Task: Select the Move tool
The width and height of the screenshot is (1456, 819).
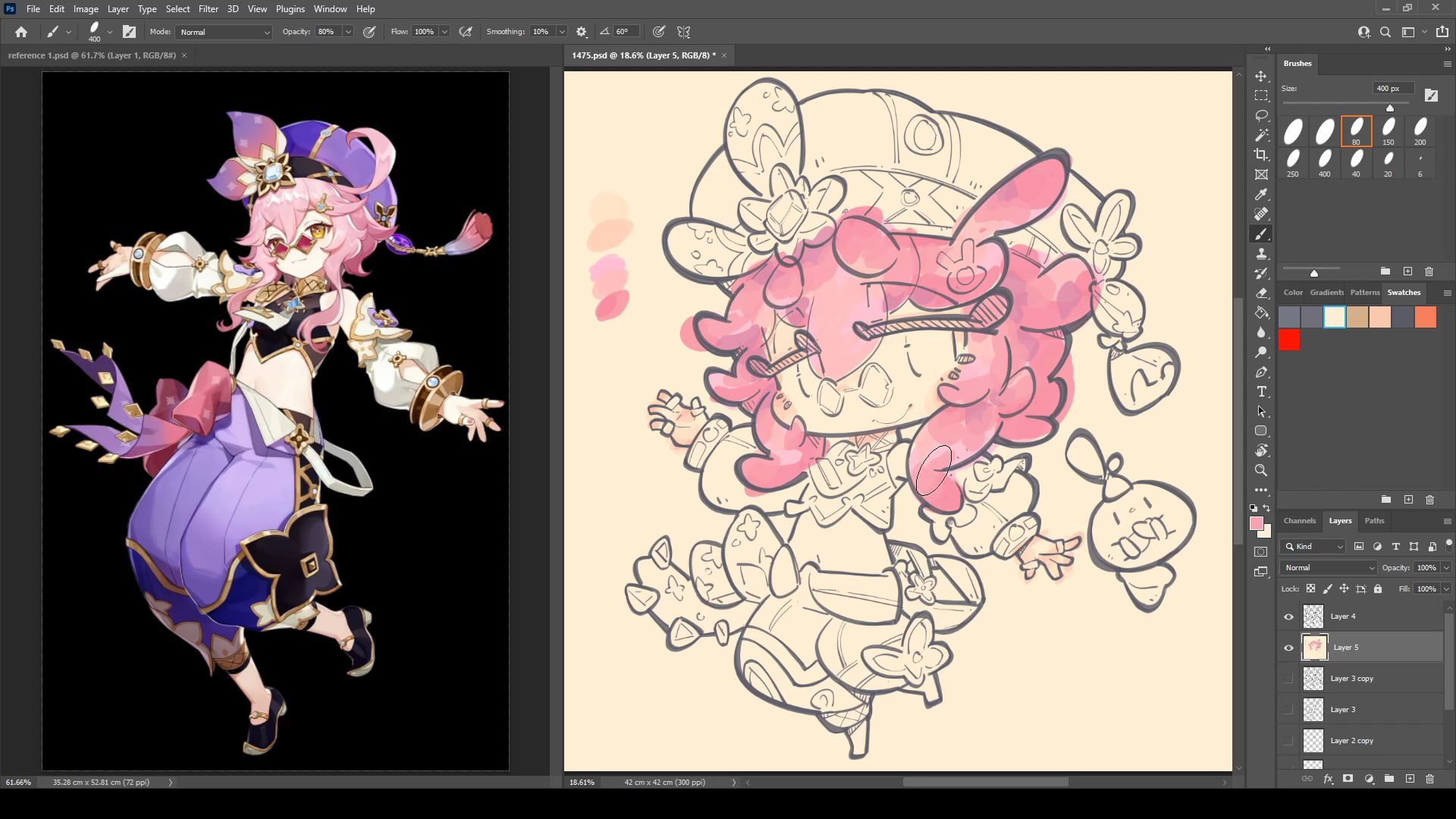Action: coord(1261,77)
